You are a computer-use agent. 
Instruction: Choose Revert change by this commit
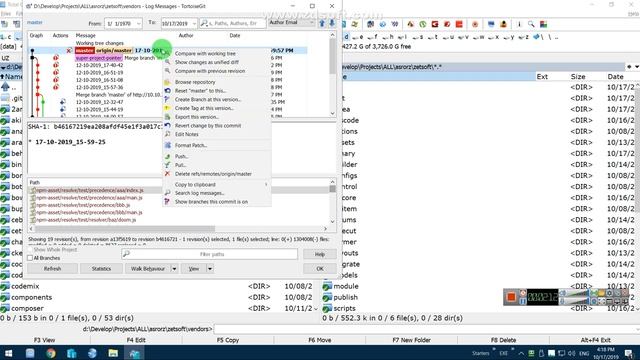(208, 126)
